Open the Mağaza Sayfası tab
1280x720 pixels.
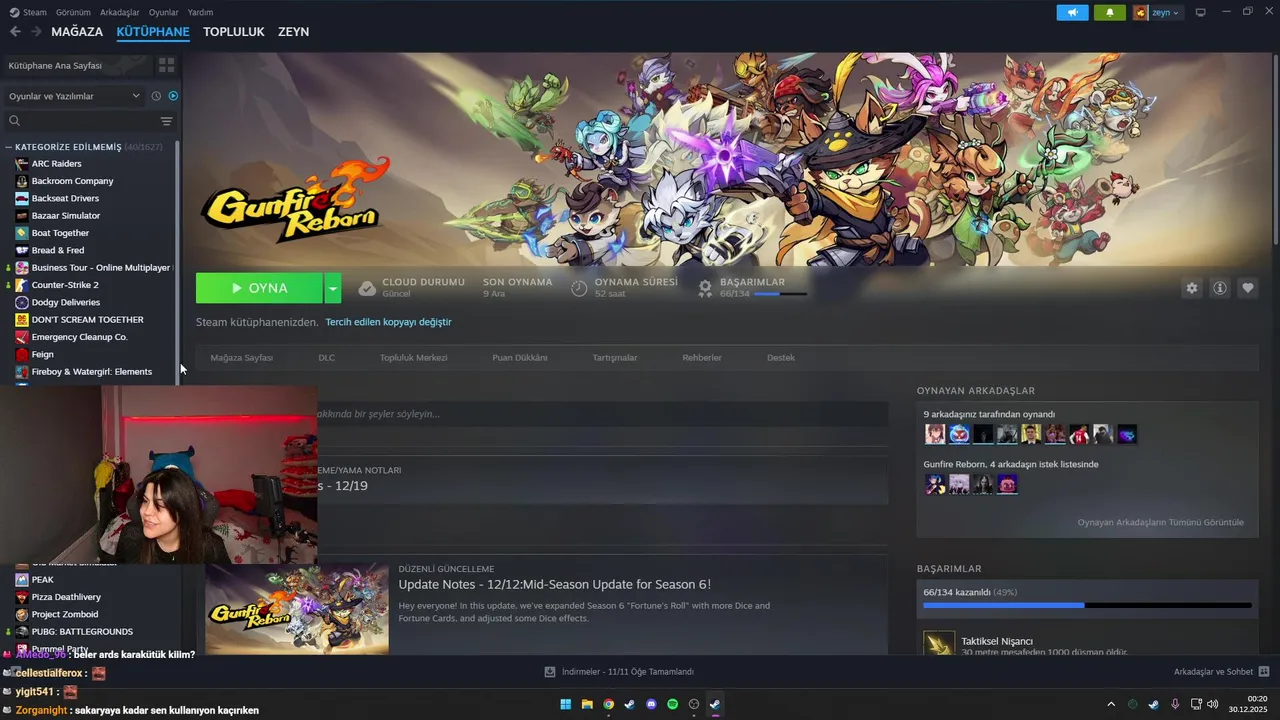pyautogui.click(x=242, y=358)
